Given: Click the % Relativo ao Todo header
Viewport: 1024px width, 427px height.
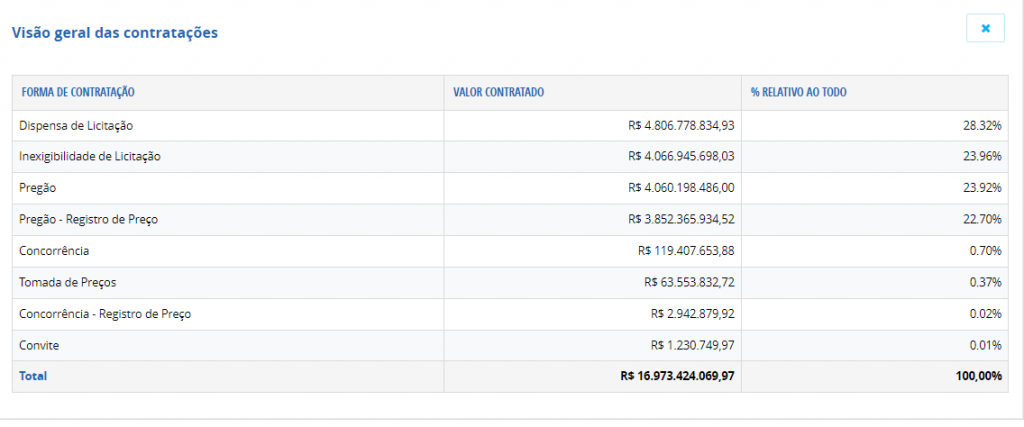Looking at the screenshot, I should 799,92.
